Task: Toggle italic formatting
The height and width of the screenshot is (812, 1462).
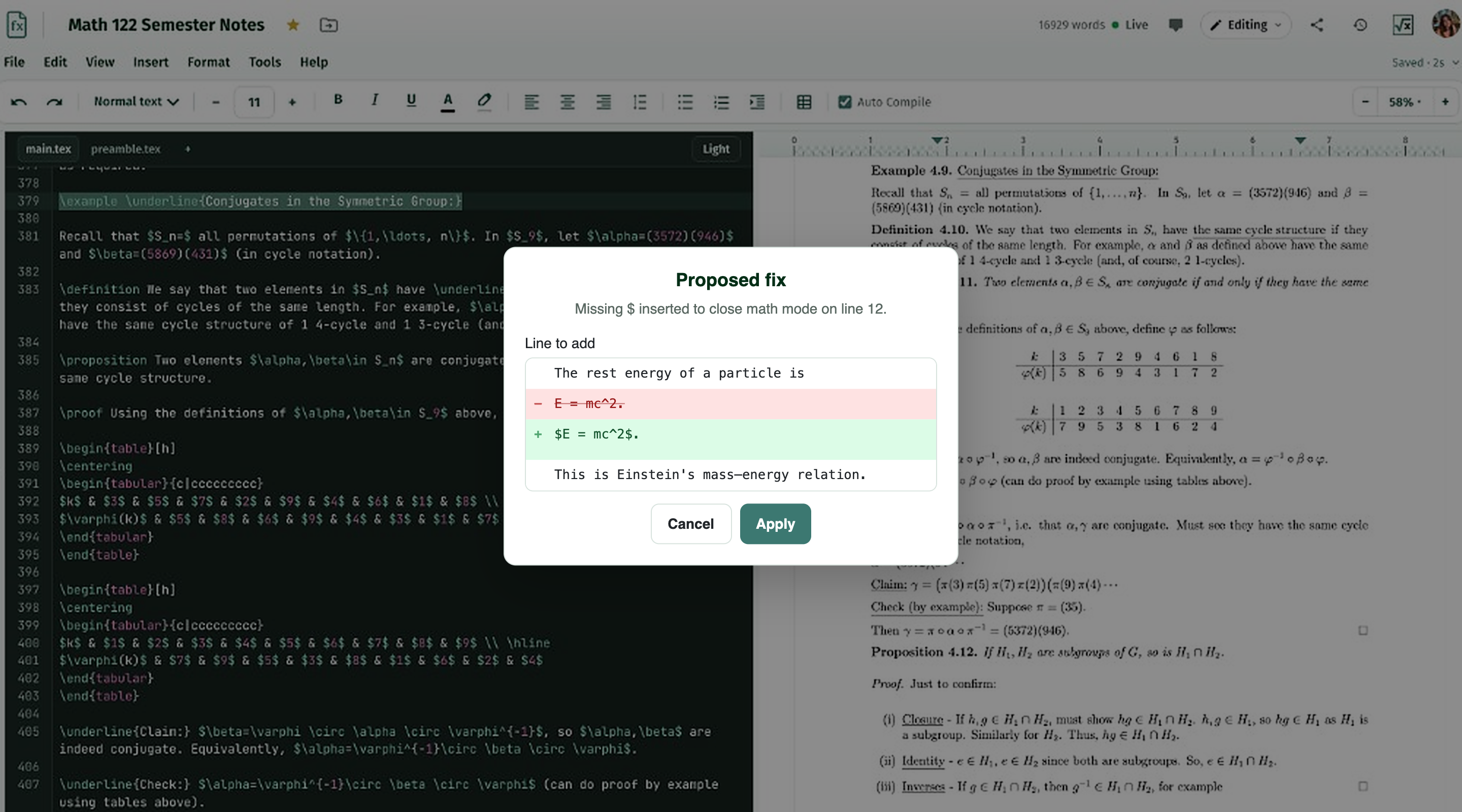Action: pyautogui.click(x=375, y=100)
